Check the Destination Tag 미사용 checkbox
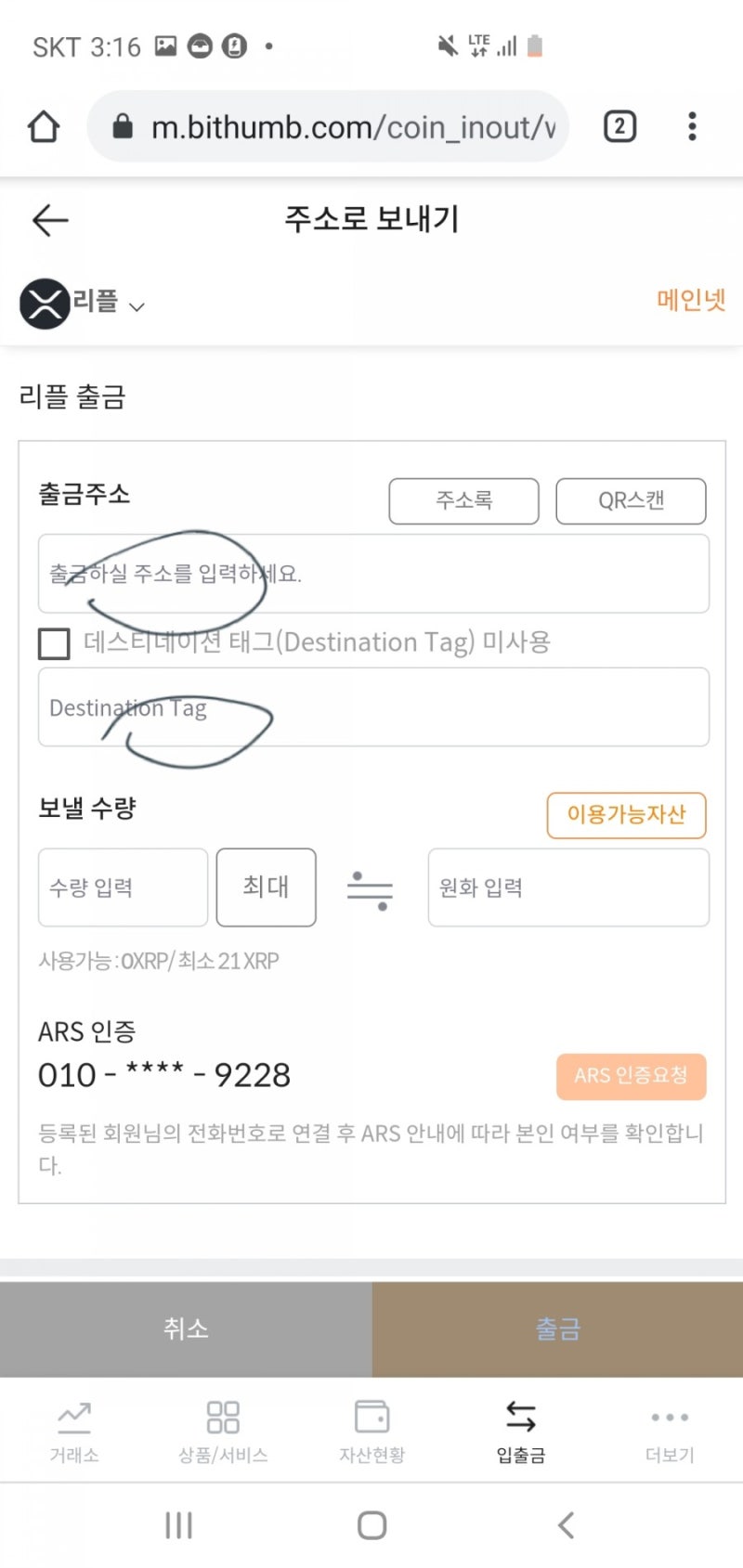Image resolution: width=743 pixels, height=1568 pixels. [54, 643]
